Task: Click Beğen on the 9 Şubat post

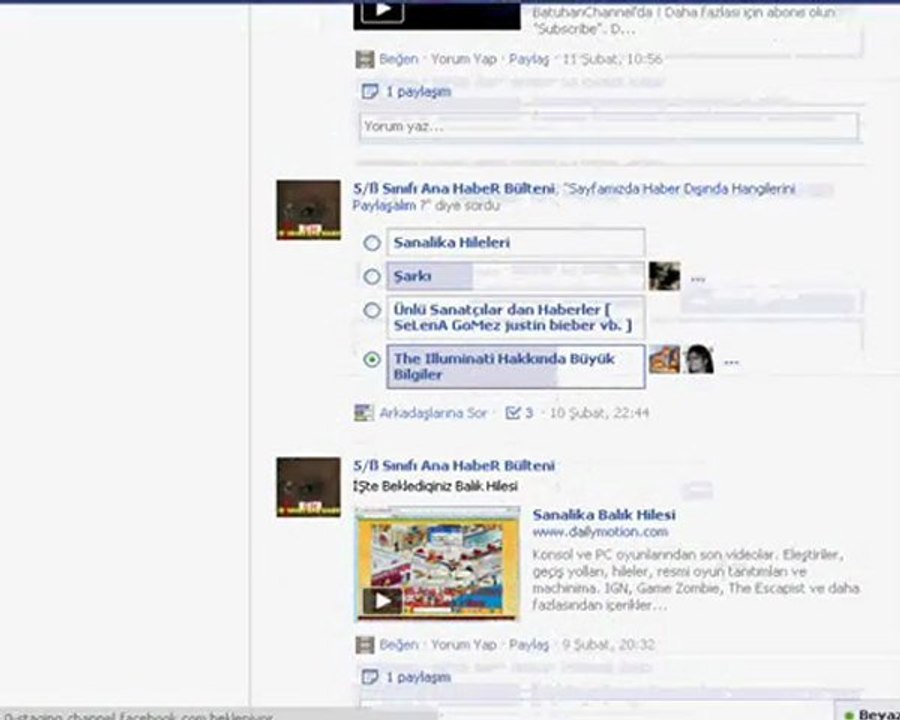Action: tap(398, 645)
